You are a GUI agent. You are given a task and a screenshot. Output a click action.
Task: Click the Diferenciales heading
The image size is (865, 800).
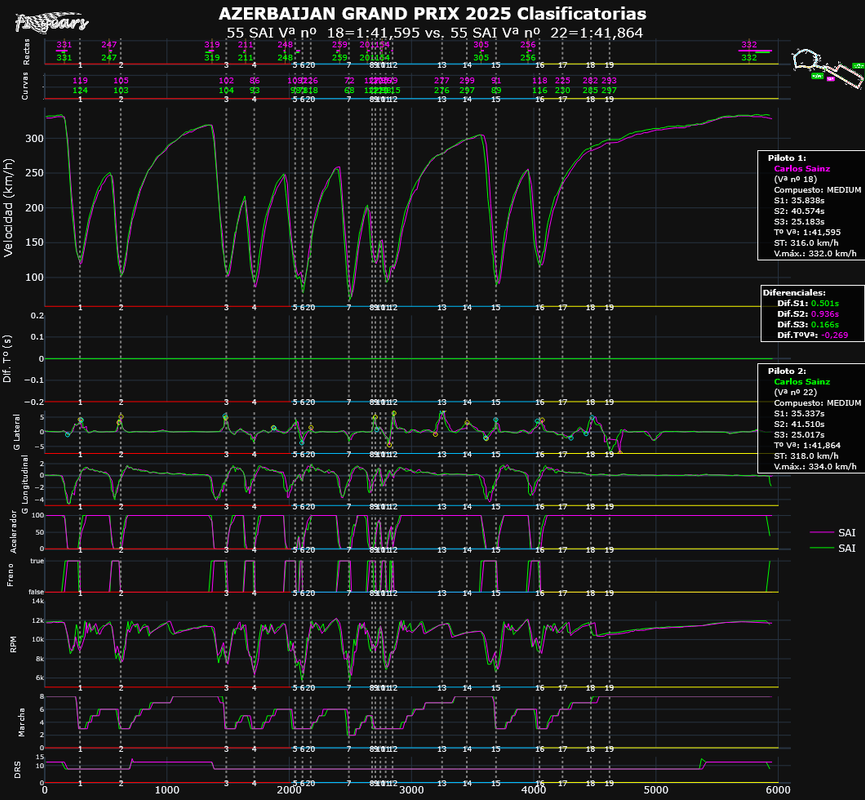[x=794, y=293]
